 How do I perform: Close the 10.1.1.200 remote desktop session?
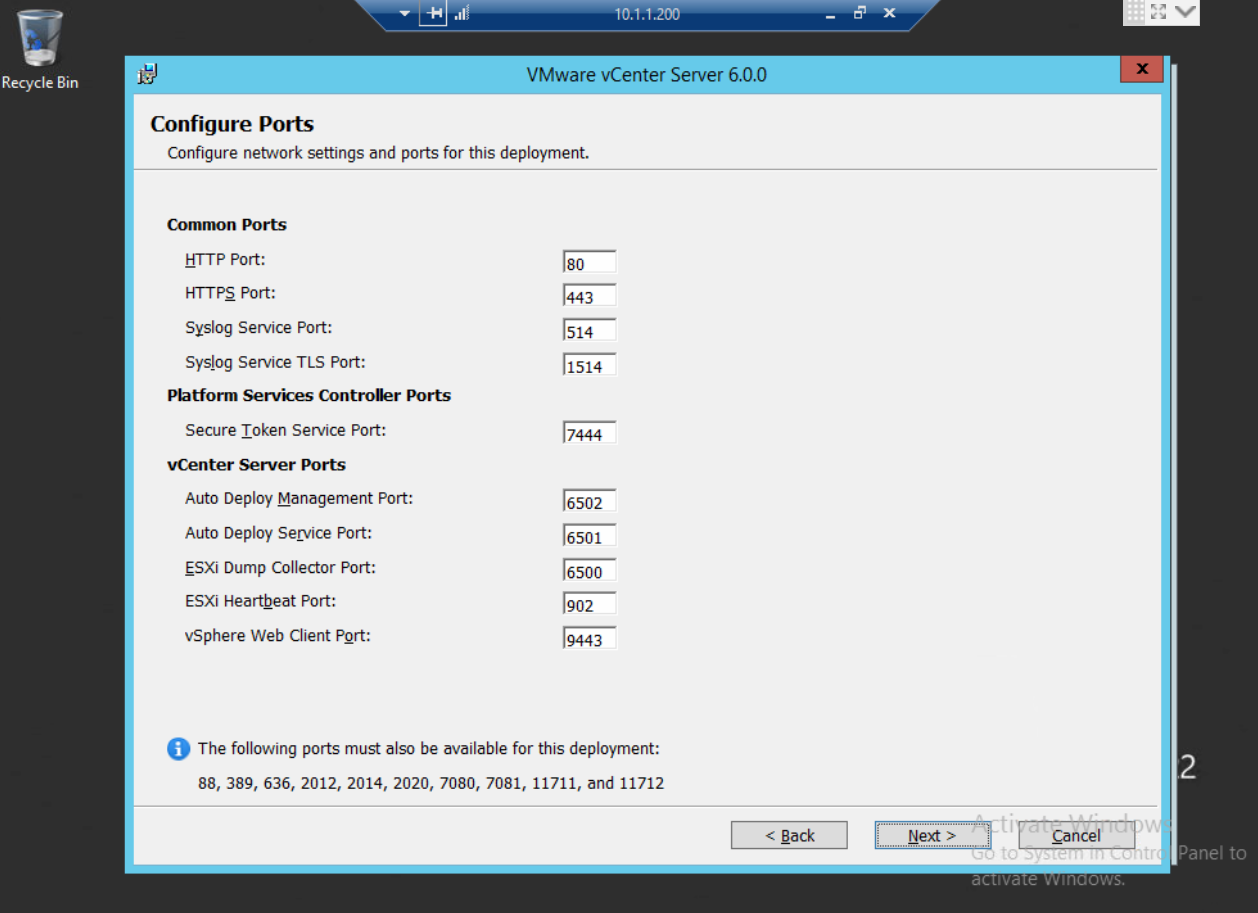tap(889, 13)
